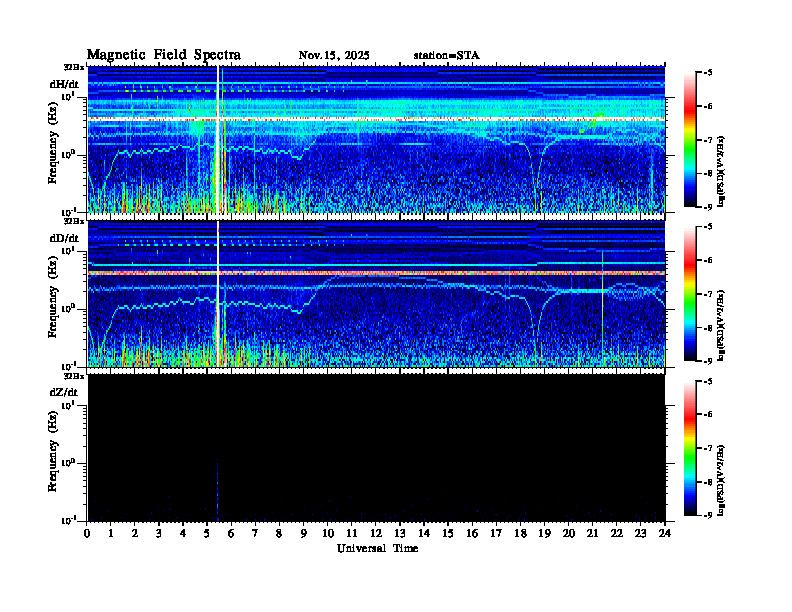Viewport: 792px width, 612px height.
Task: Click the -9 value on dZ/dt color scale
Action: point(708,515)
